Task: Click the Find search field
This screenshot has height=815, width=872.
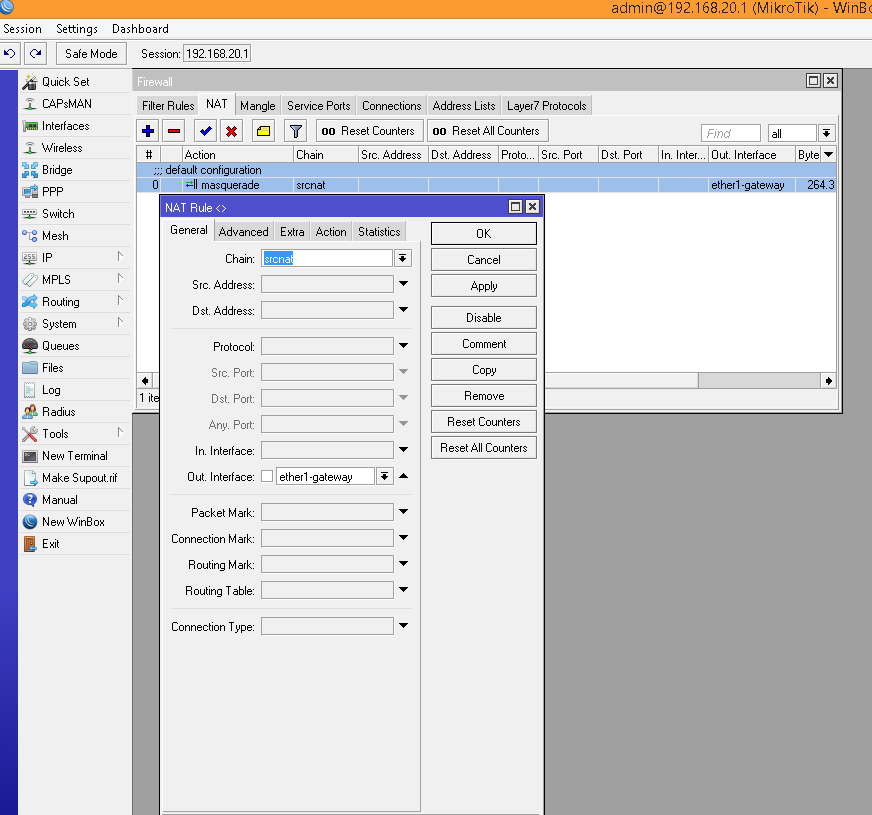Action: [x=731, y=133]
